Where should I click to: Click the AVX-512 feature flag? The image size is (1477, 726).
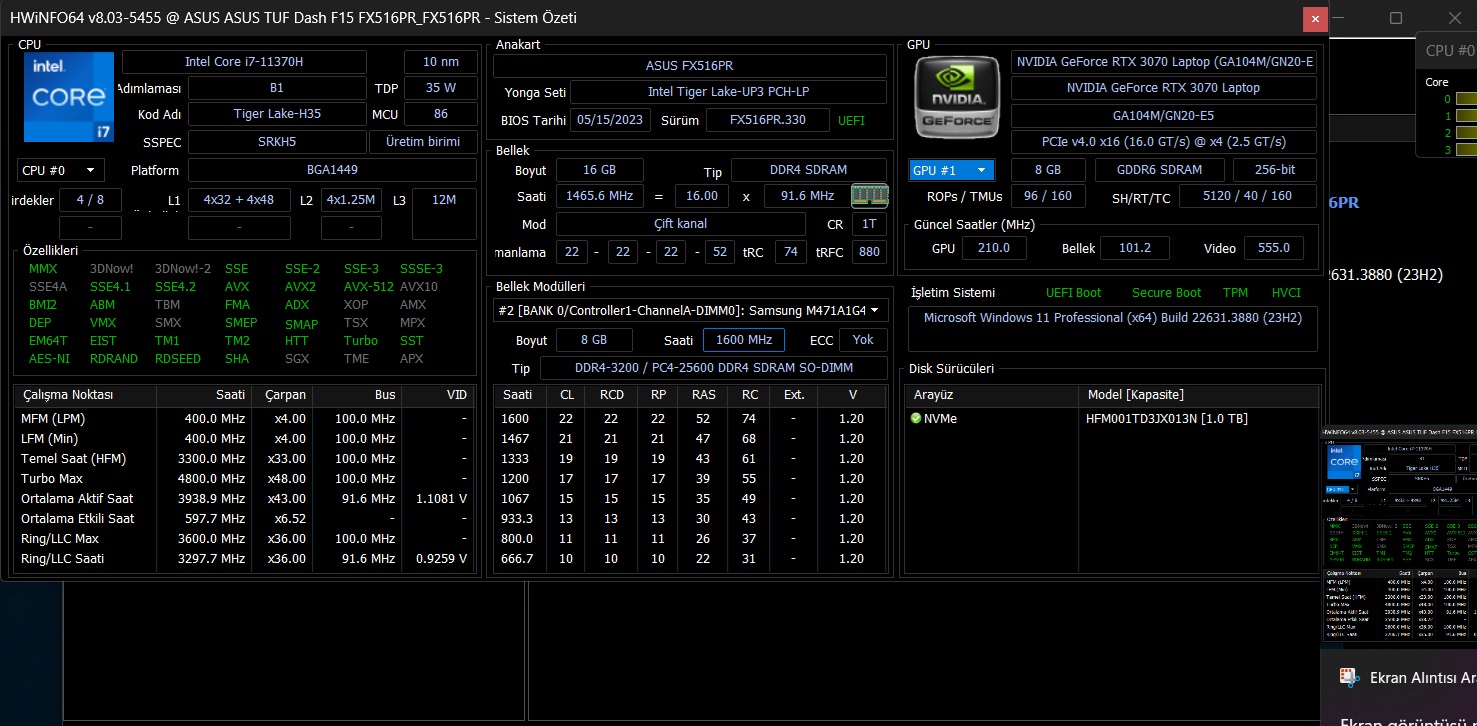pos(370,287)
